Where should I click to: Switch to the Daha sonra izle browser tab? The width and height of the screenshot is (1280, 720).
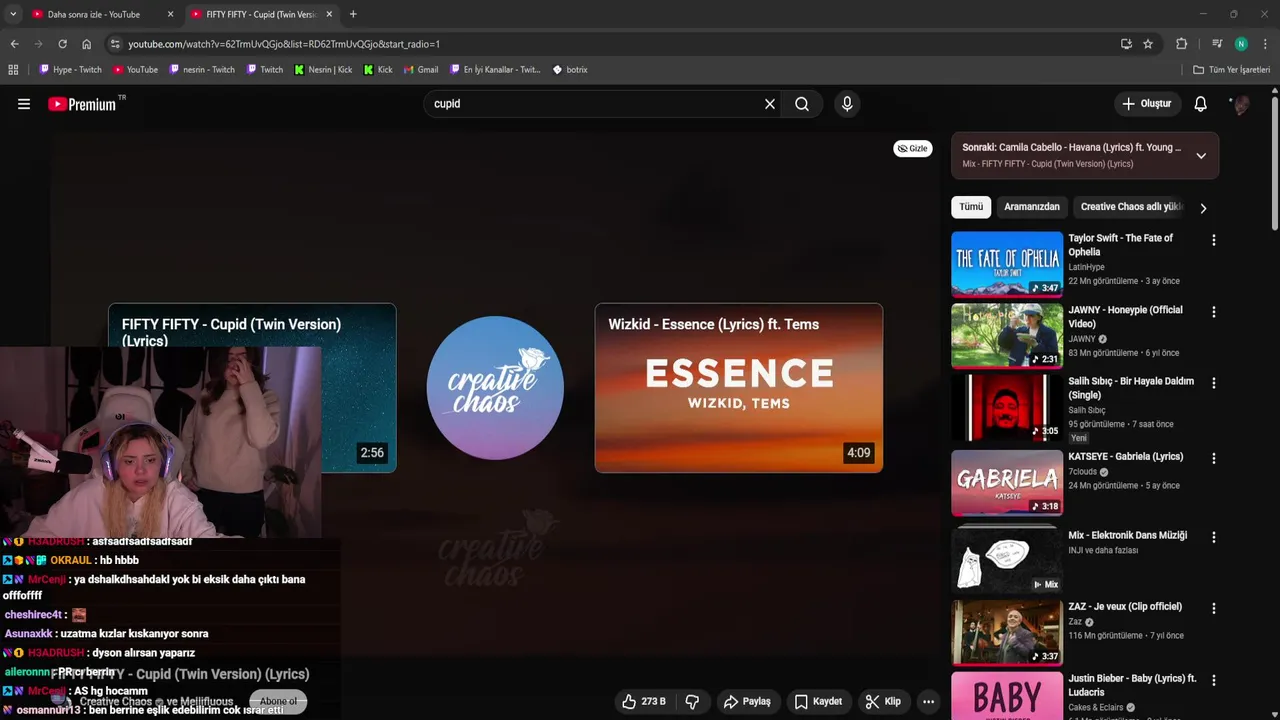tap(94, 14)
